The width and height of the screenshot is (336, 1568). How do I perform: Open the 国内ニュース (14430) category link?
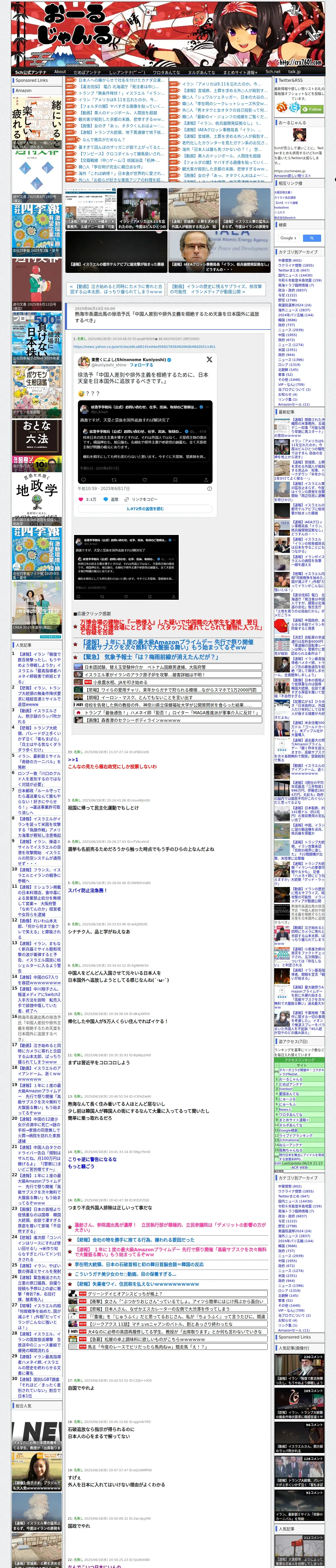pos(295,275)
